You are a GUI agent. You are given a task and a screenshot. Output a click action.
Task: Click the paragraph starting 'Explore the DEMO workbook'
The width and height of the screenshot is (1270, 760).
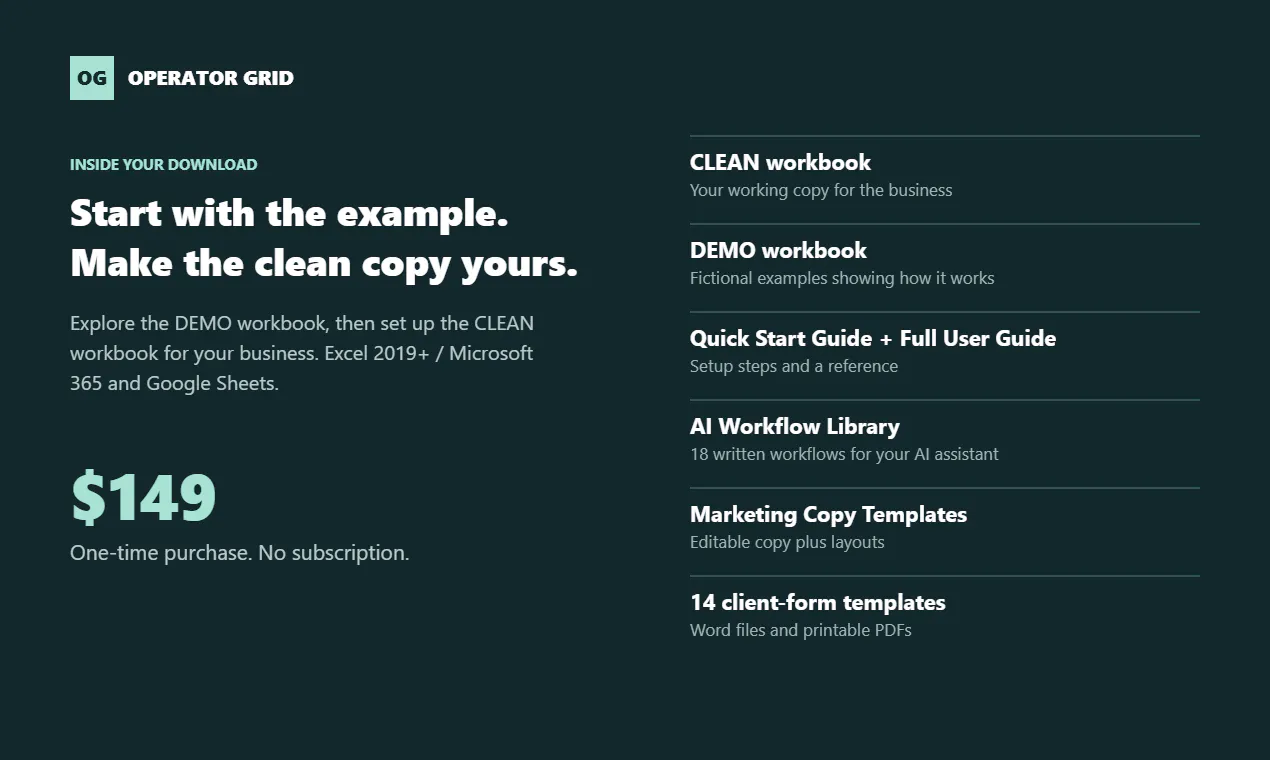pos(302,353)
